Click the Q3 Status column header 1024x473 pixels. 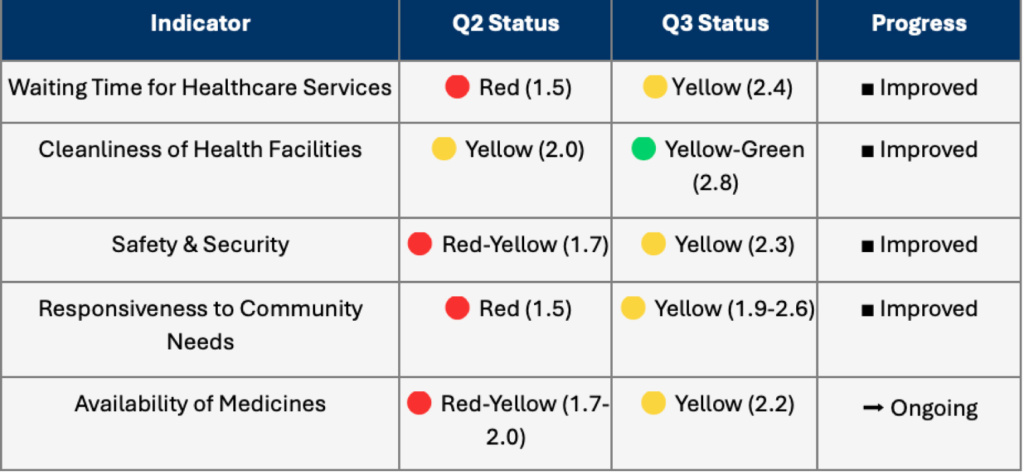714,24
